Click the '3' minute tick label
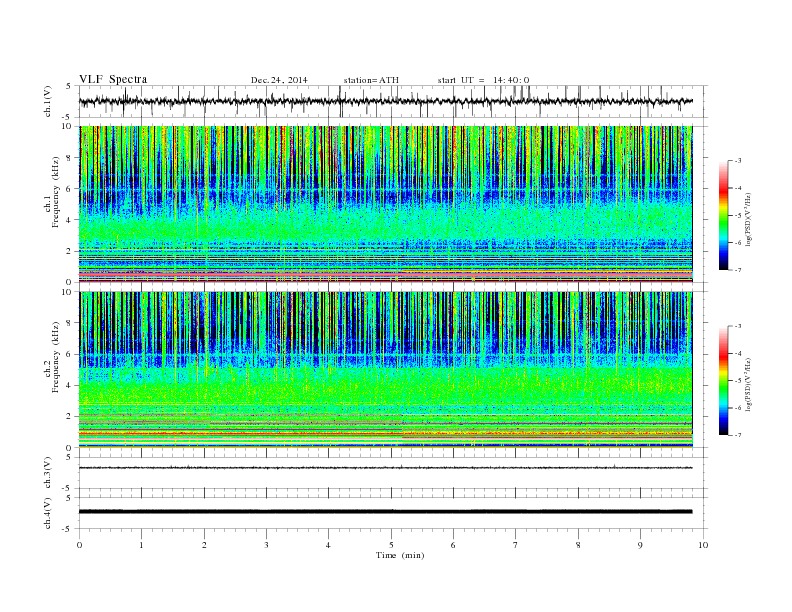The image size is (792, 612). [x=266, y=545]
